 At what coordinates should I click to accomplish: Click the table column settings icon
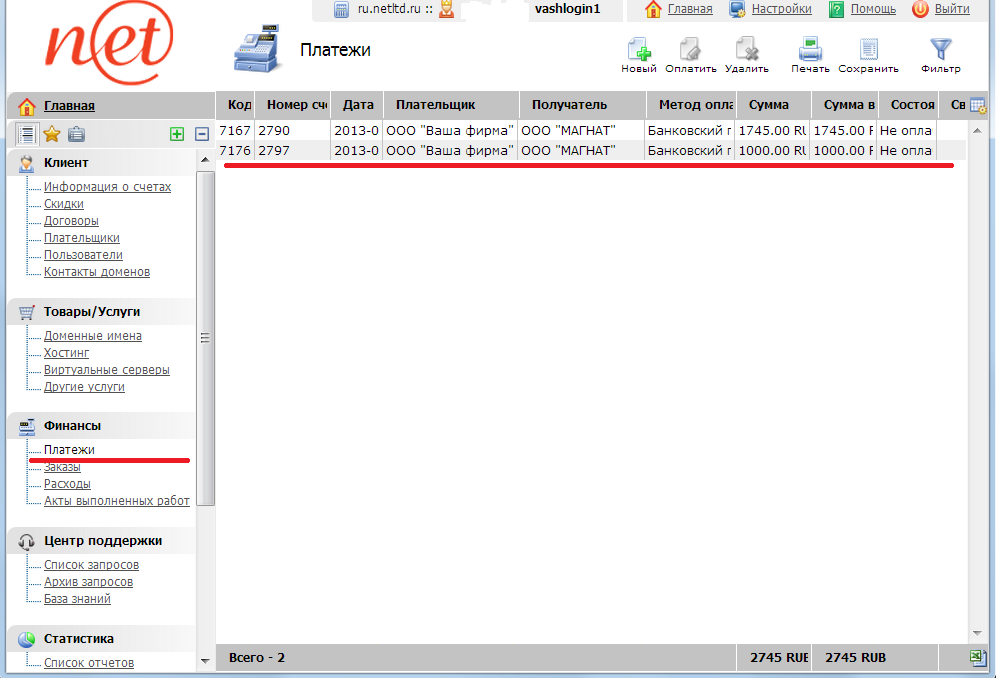point(978,106)
